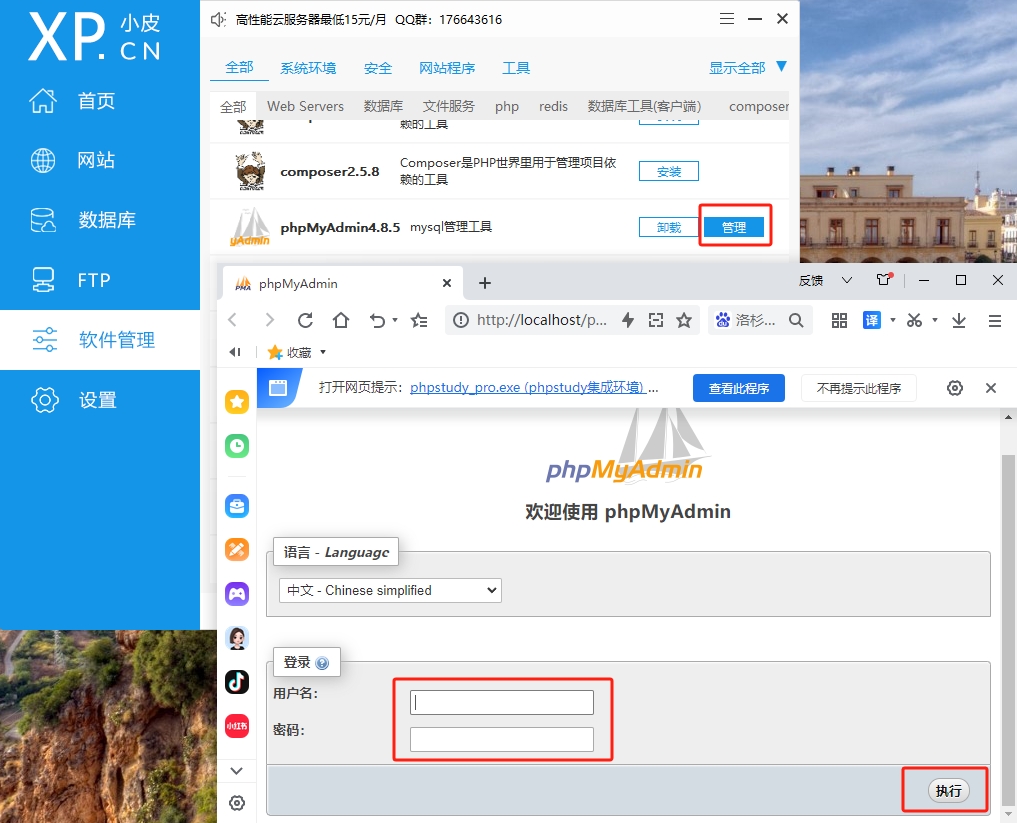1017x823 pixels.
Task: Open the 小红书 icon in browser sidebar
Action: coord(237,726)
